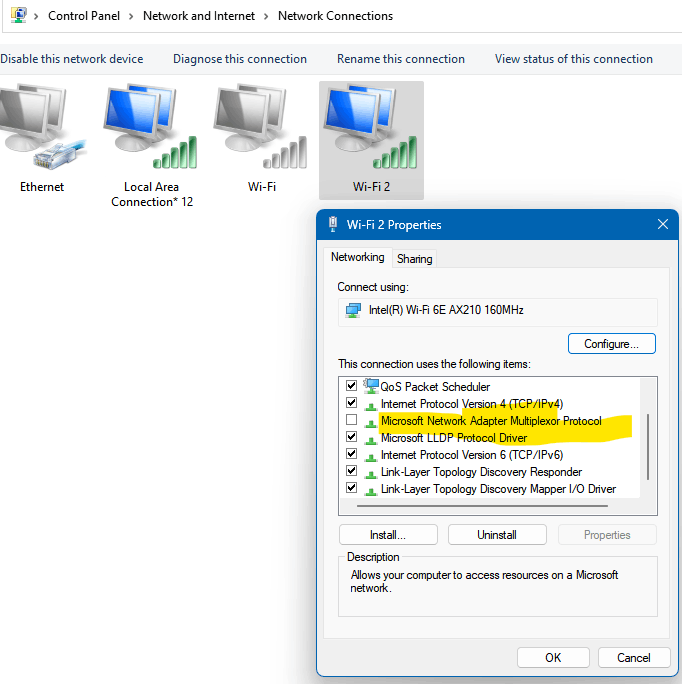The height and width of the screenshot is (684, 682).
Task: Select the Wi-Fi 2 adapter icon
Action: [x=370, y=126]
